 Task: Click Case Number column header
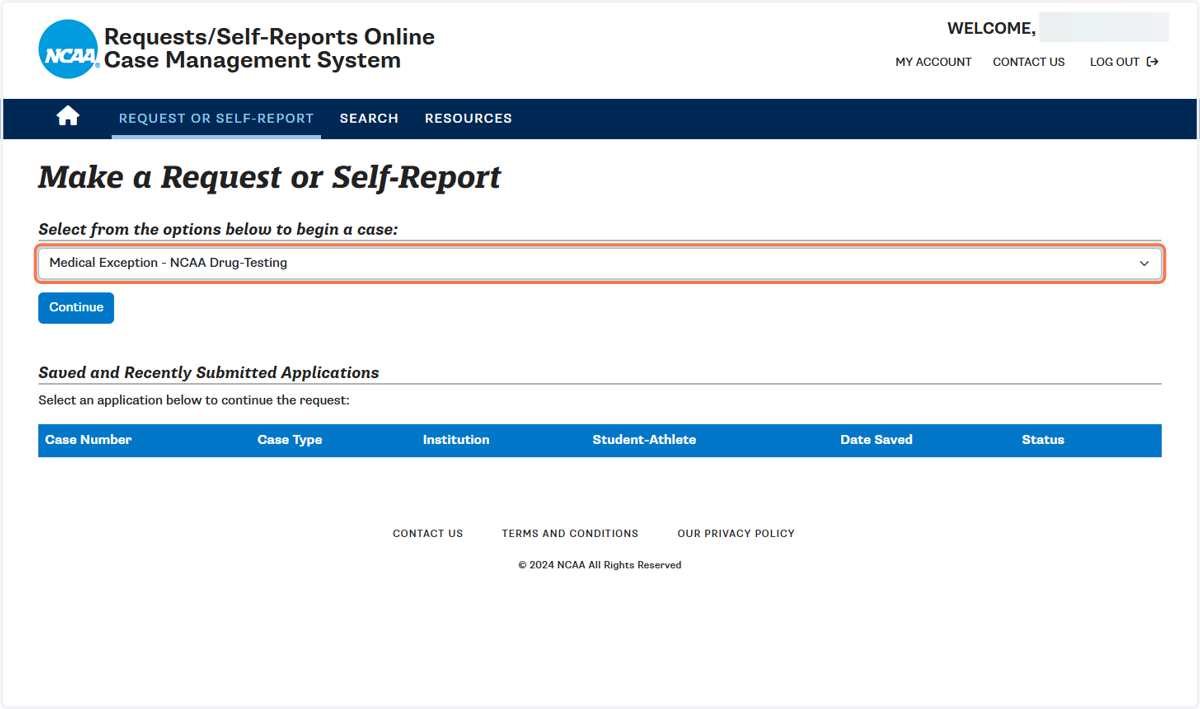[88, 440]
